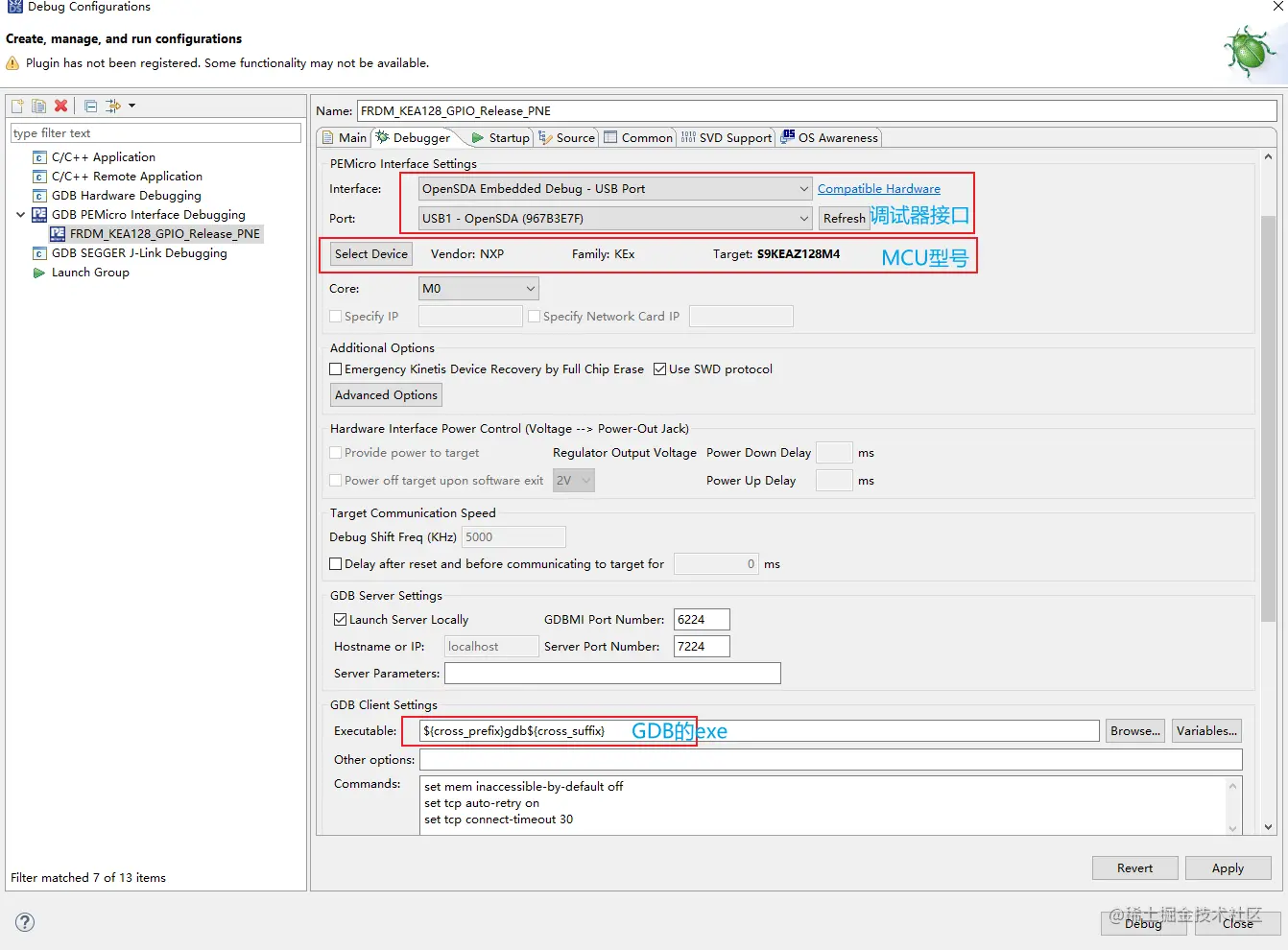Select Launch Group in the tree
Viewport: 1288px width, 950px height.
90,273
